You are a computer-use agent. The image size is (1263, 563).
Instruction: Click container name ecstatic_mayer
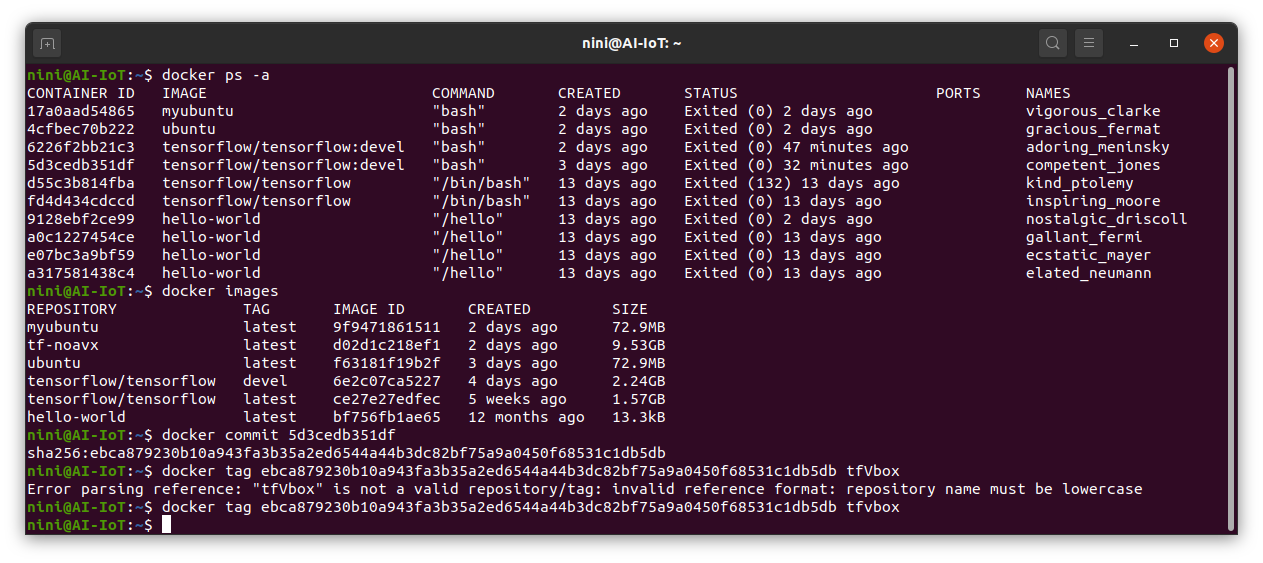click(x=1089, y=255)
